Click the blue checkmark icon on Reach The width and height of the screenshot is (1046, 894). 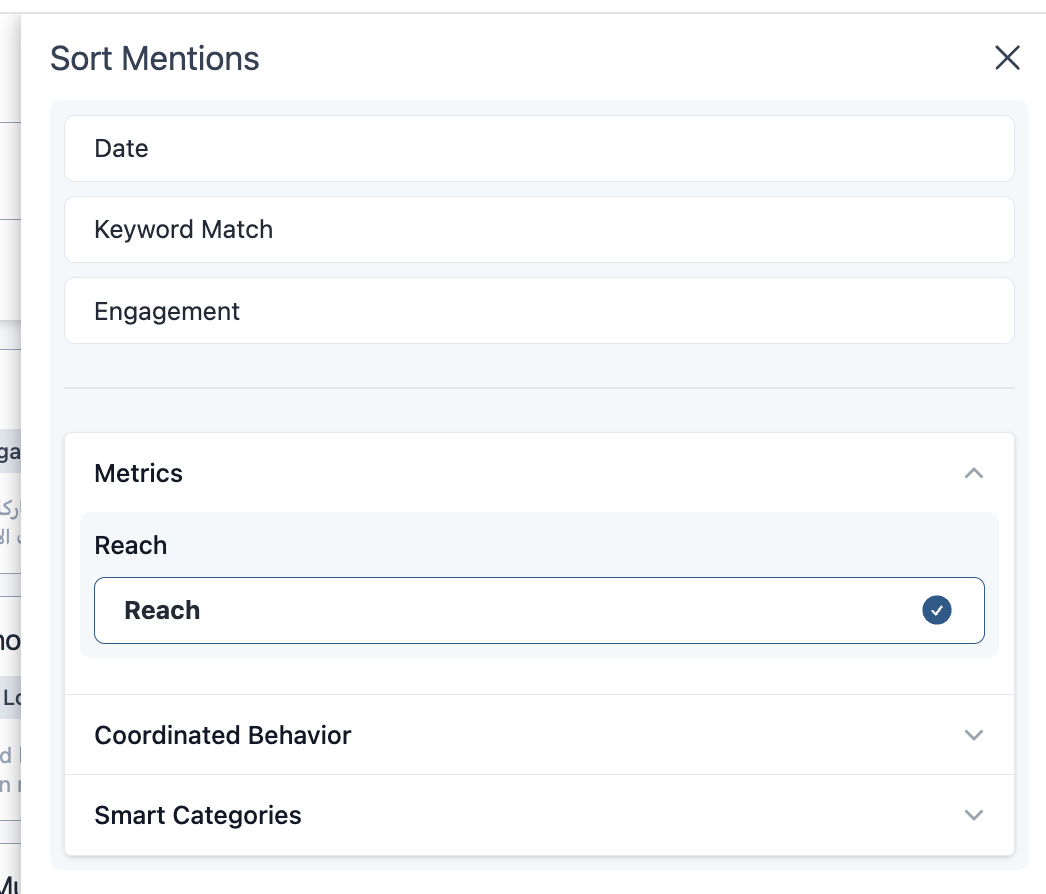click(x=936, y=610)
